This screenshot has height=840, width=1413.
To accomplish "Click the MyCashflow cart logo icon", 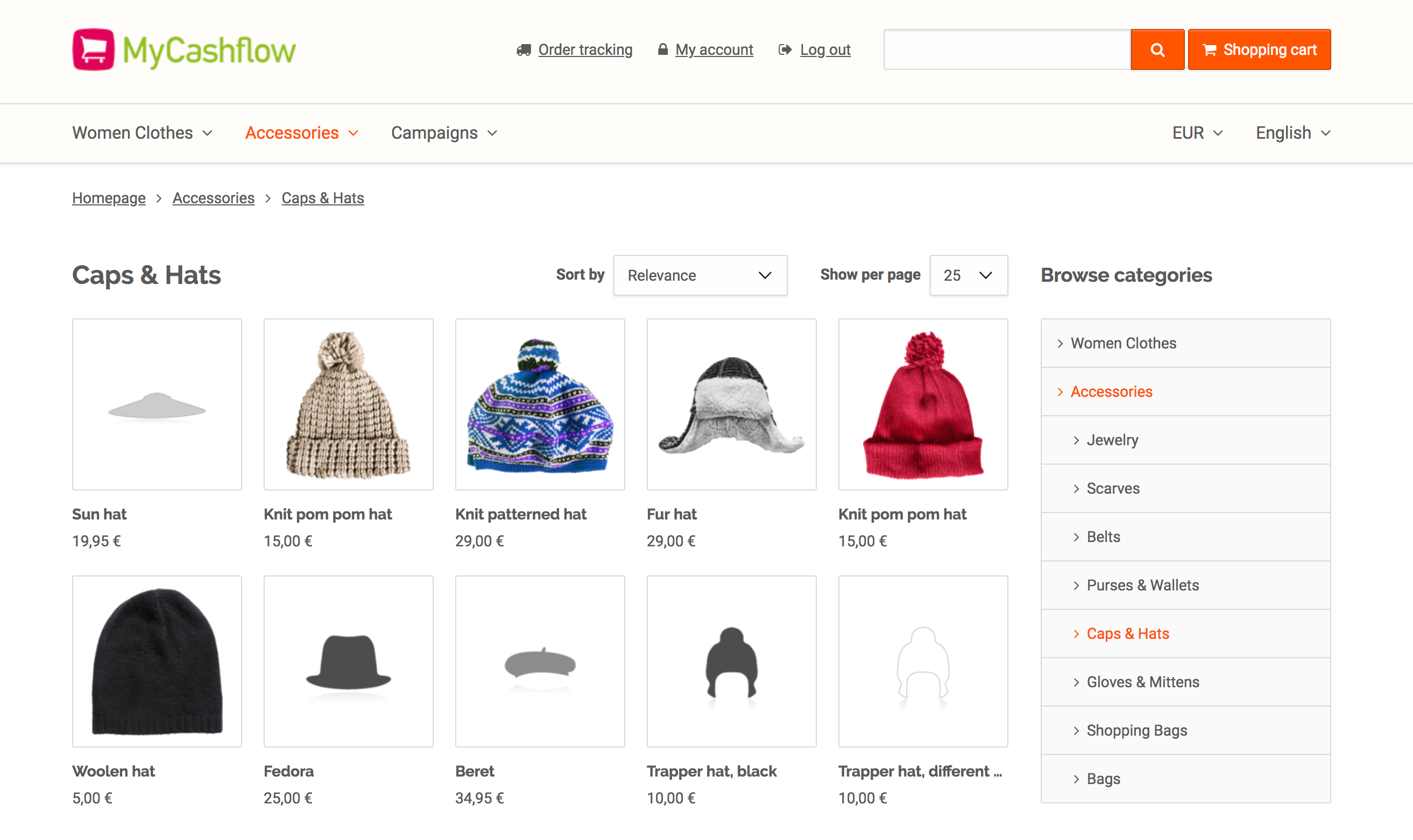I will (94, 50).
